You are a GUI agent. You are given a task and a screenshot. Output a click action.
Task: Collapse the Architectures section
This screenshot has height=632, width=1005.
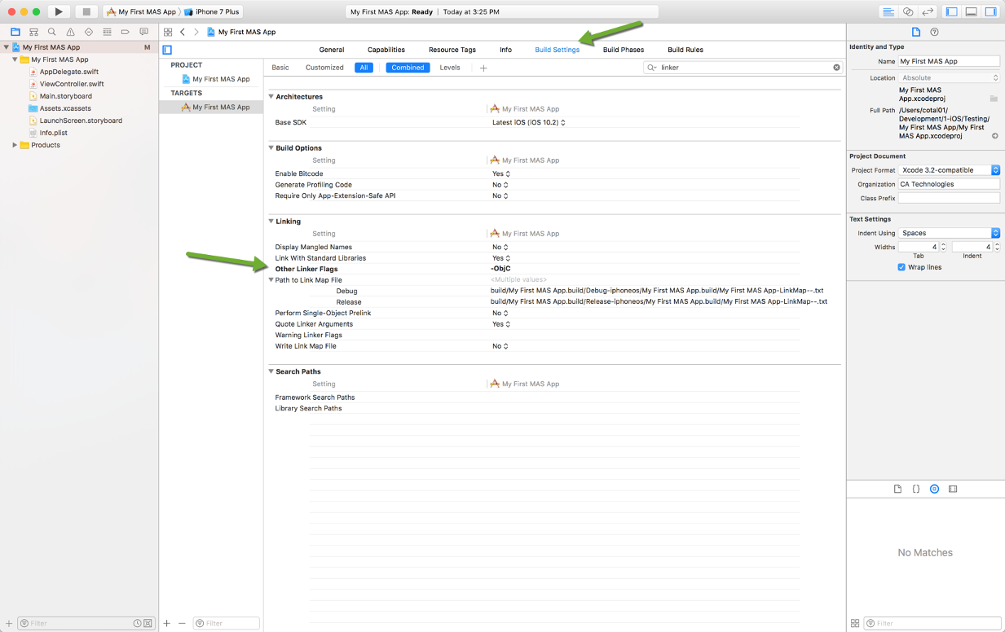tap(271, 96)
